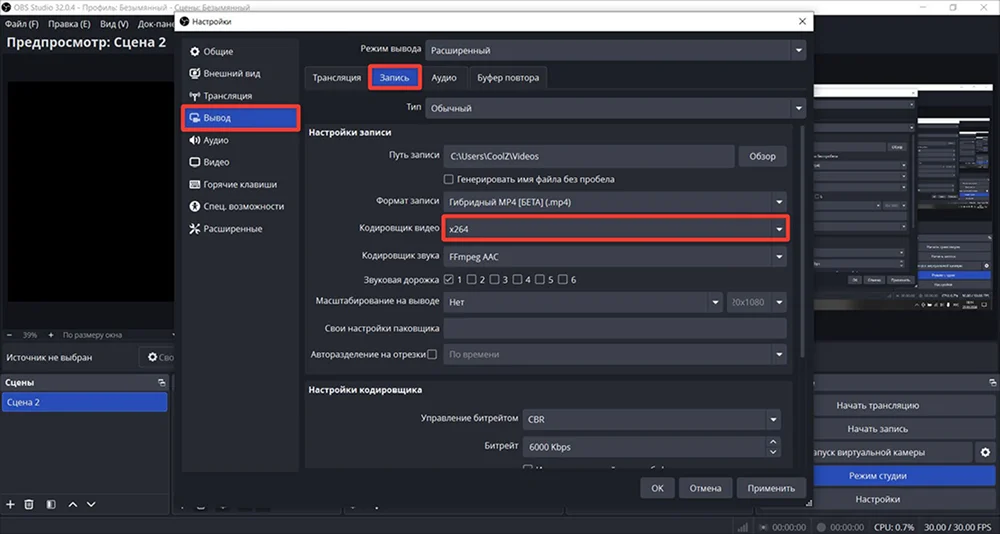Delete selected scene with trash icon
1000x534 pixels.
(x=29, y=505)
